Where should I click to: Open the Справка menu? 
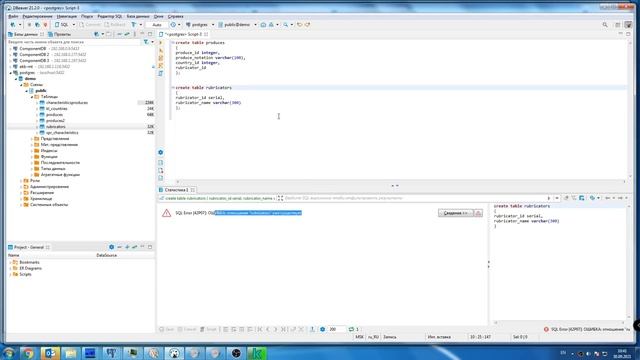[176, 16]
